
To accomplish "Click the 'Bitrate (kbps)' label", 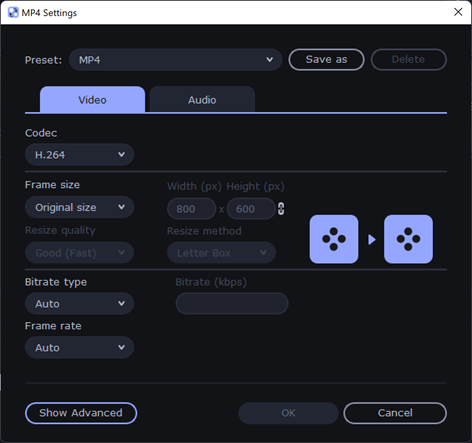I will tap(211, 282).
